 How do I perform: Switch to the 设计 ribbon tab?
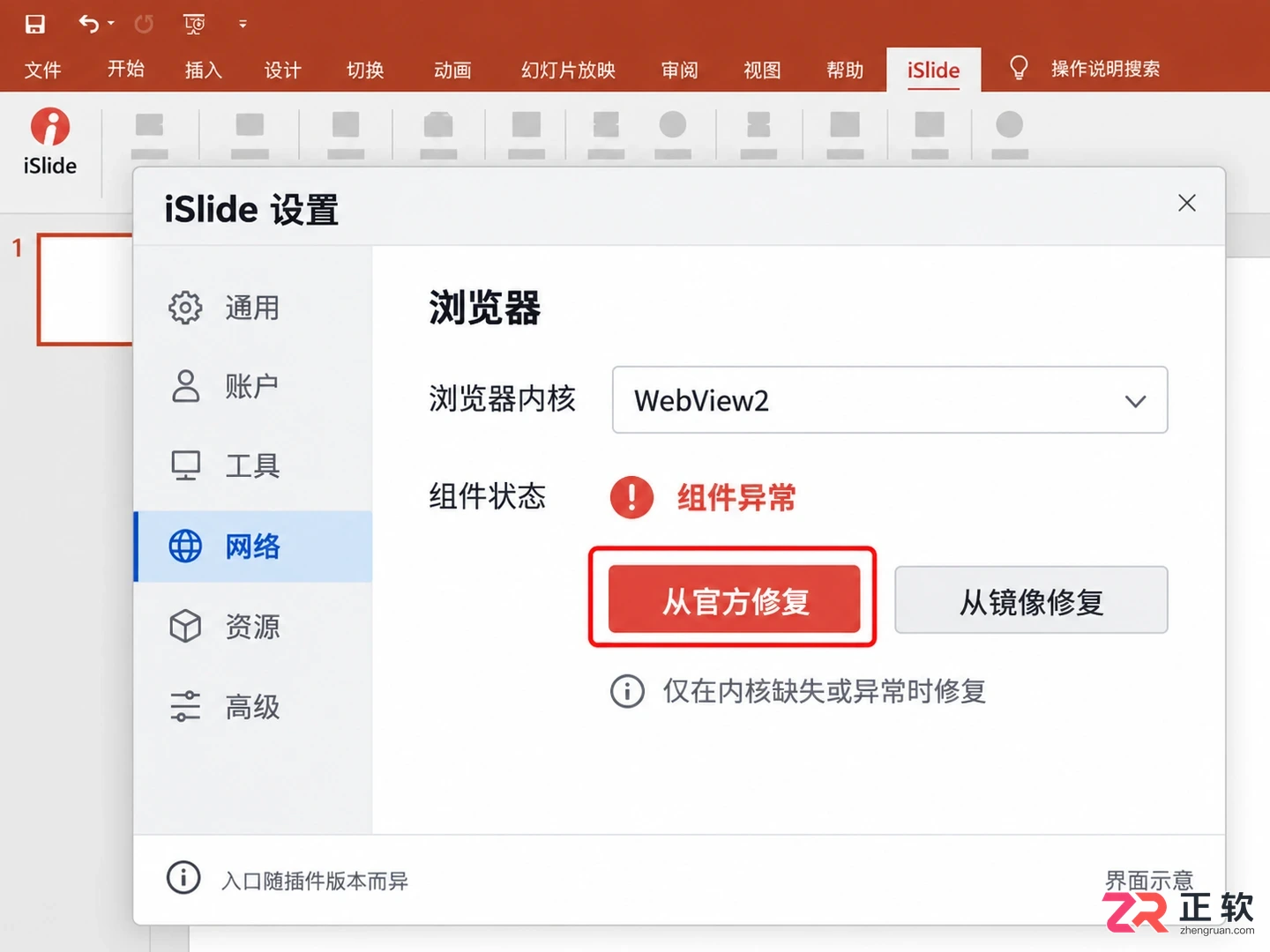click(x=283, y=70)
